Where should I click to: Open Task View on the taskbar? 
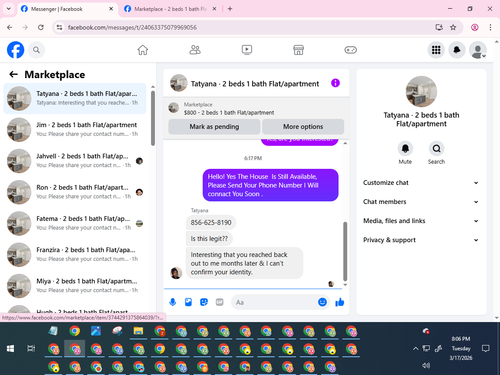[31, 349]
